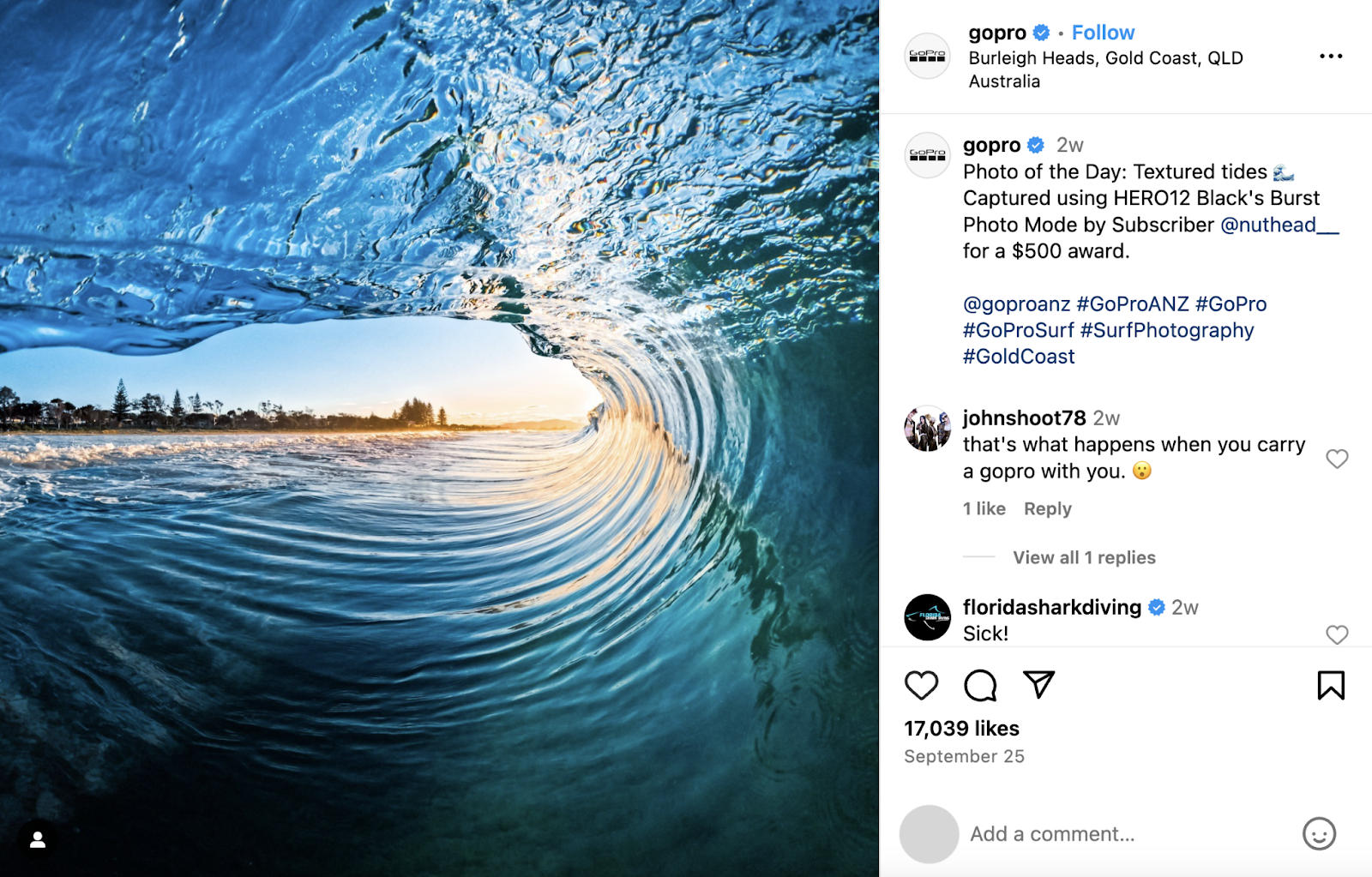This screenshot has width=1372, height=877.
Task: Open the emoji picker in the comment box
Action: click(x=1318, y=833)
